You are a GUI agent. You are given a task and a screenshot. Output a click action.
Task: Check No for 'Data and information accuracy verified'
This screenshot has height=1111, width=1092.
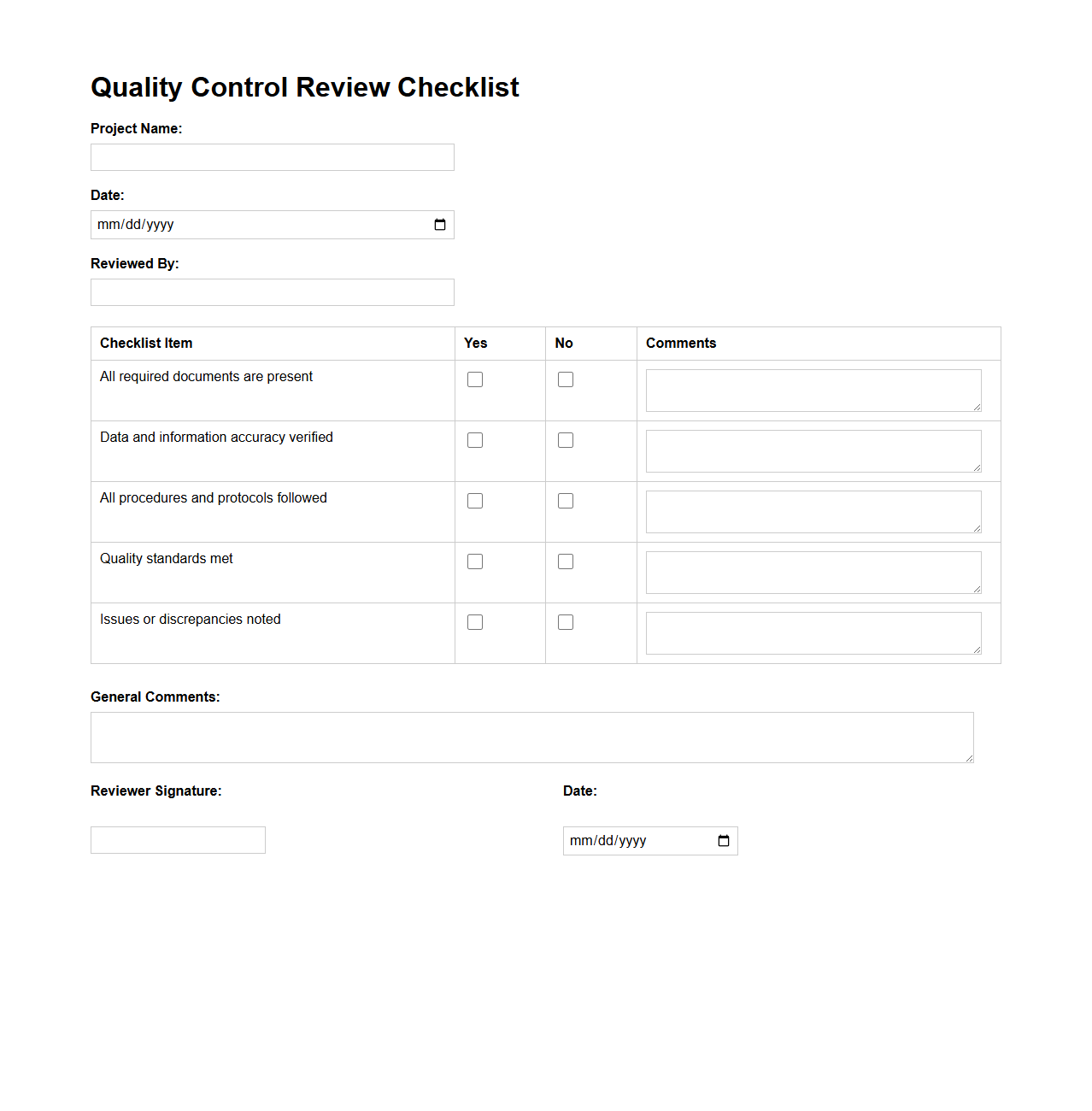point(566,439)
